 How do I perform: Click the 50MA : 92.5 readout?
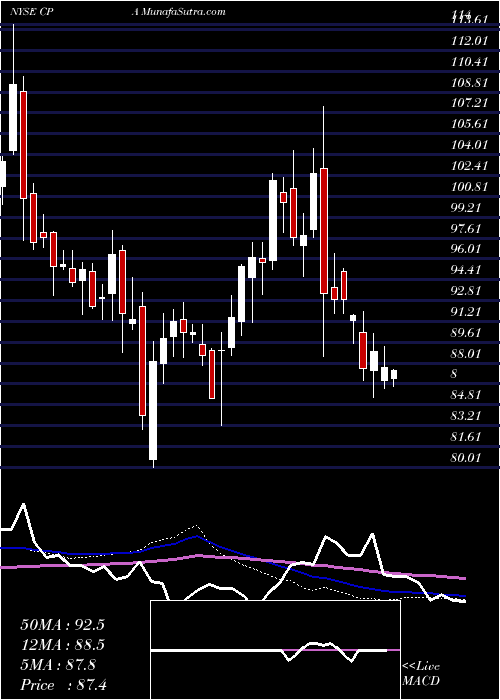click(x=62, y=625)
